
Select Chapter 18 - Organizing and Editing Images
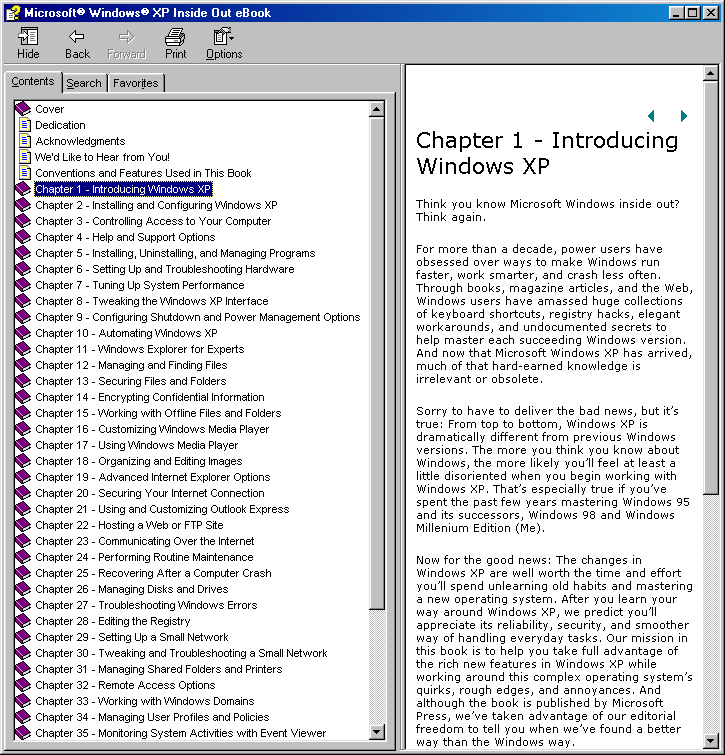pos(139,461)
